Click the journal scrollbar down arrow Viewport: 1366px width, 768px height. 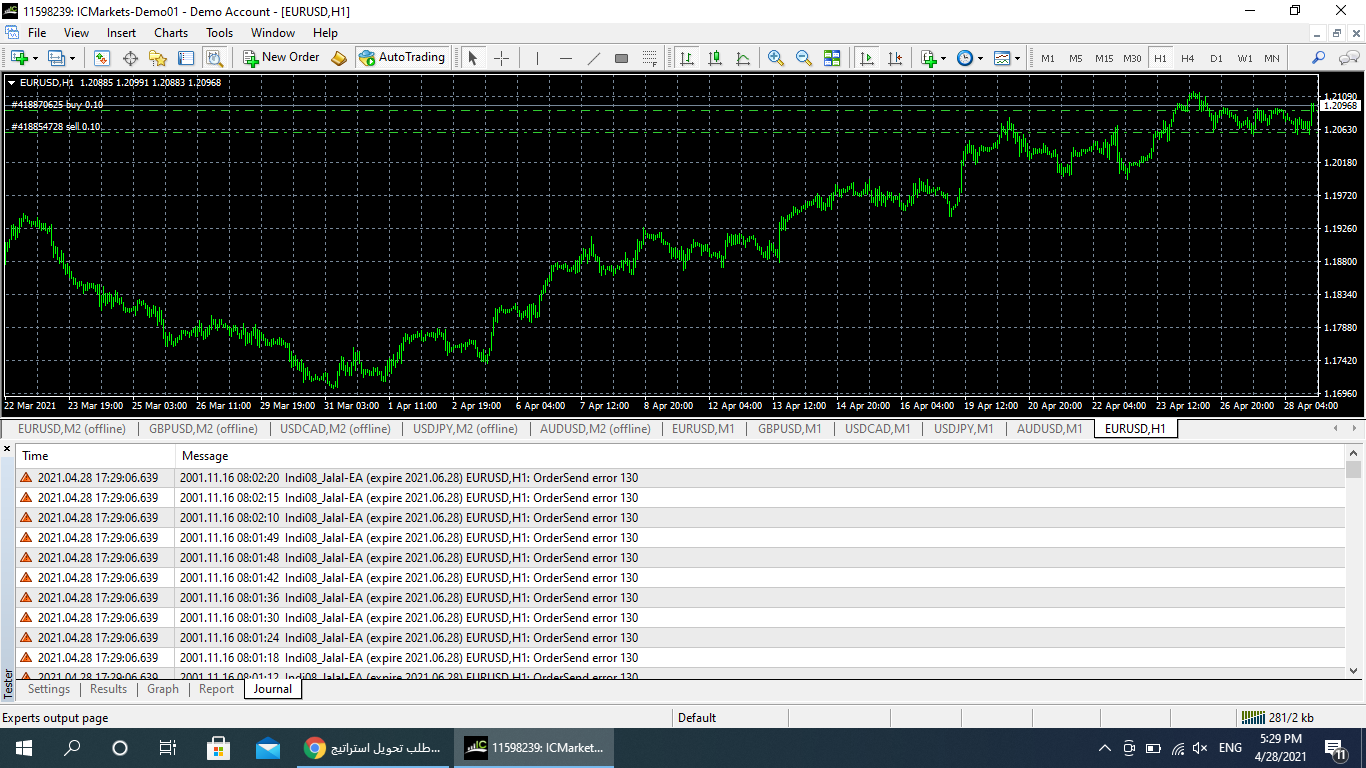click(x=1354, y=671)
